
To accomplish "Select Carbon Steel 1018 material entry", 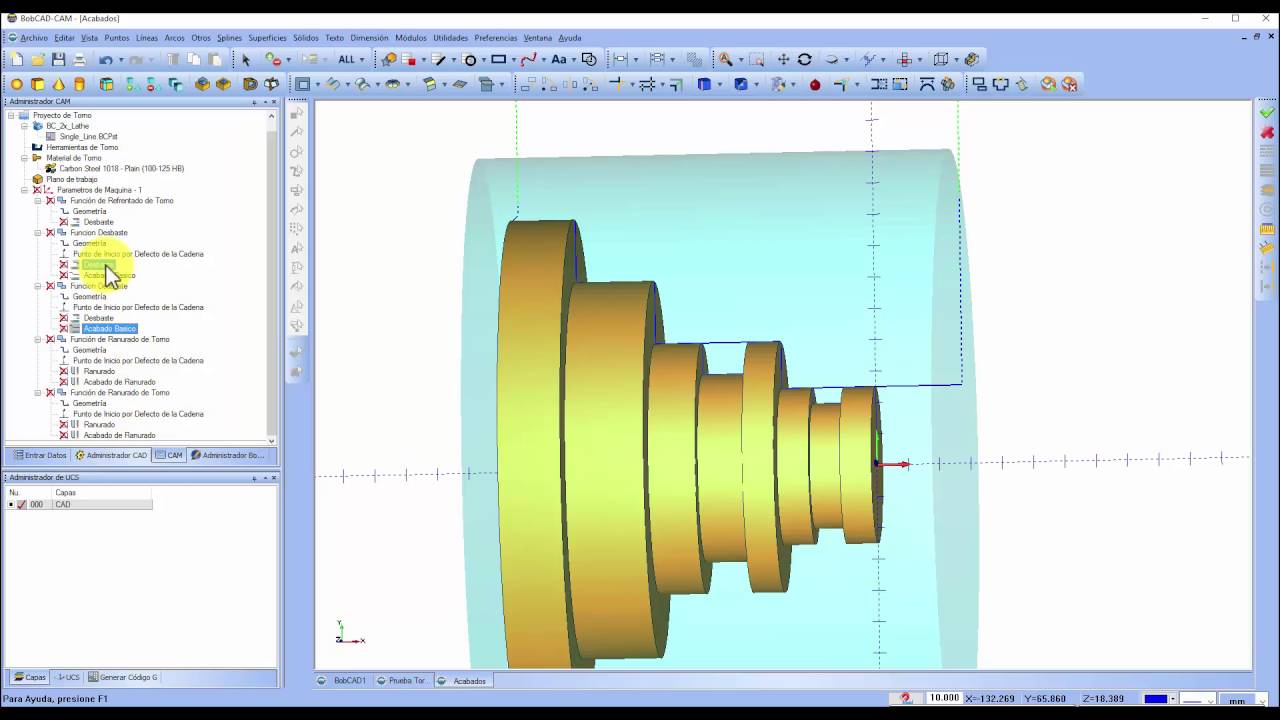I will pos(121,169).
